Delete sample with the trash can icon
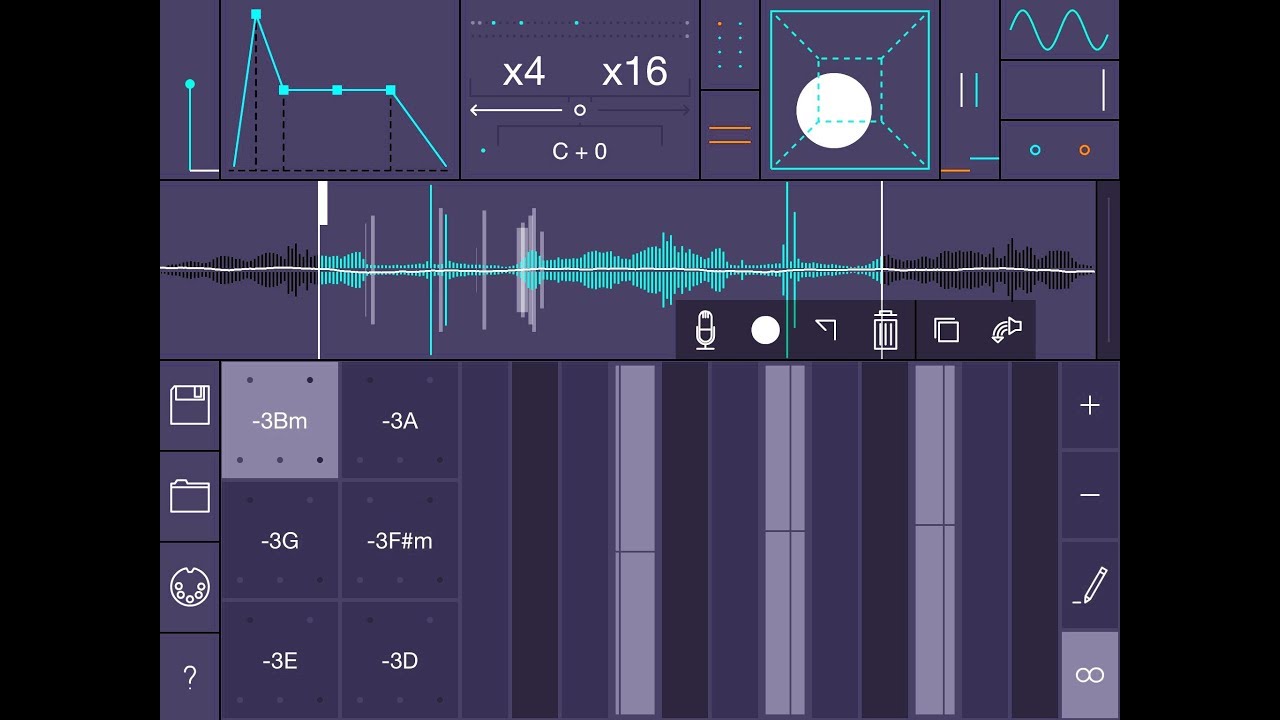The image size is (1280, 720). click(x=885, y=330)
